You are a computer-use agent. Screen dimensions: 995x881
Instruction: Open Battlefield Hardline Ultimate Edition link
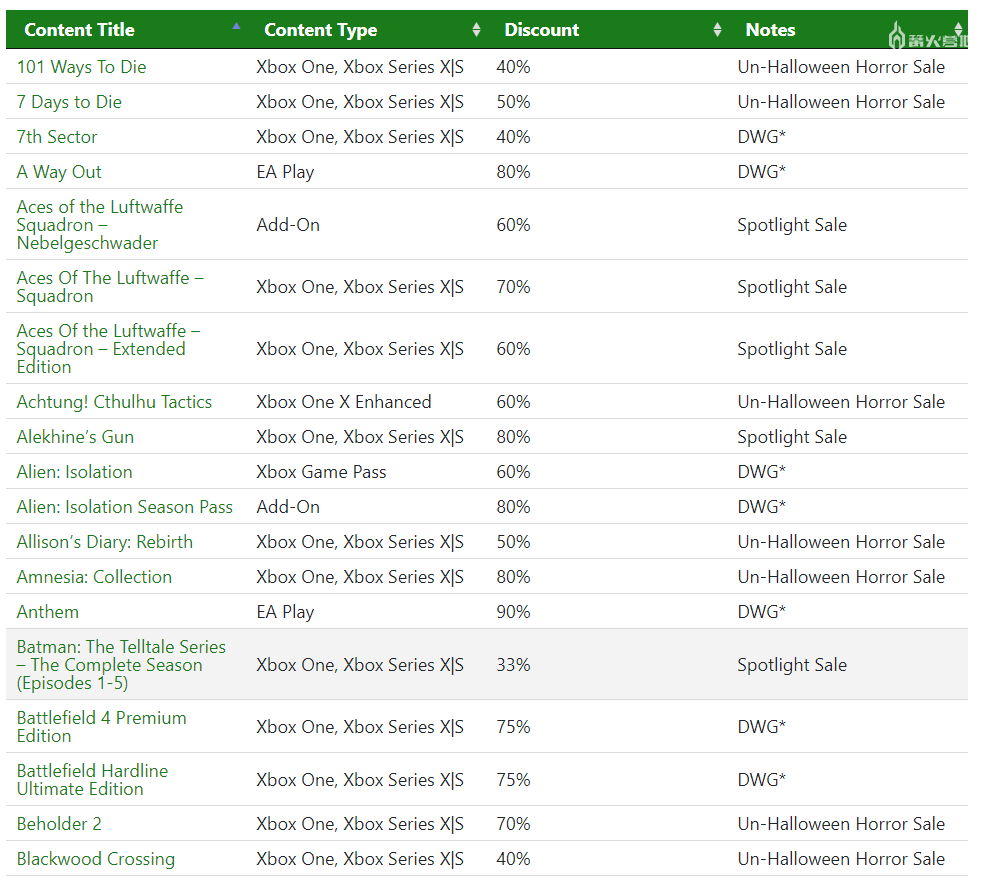(92, 779)
